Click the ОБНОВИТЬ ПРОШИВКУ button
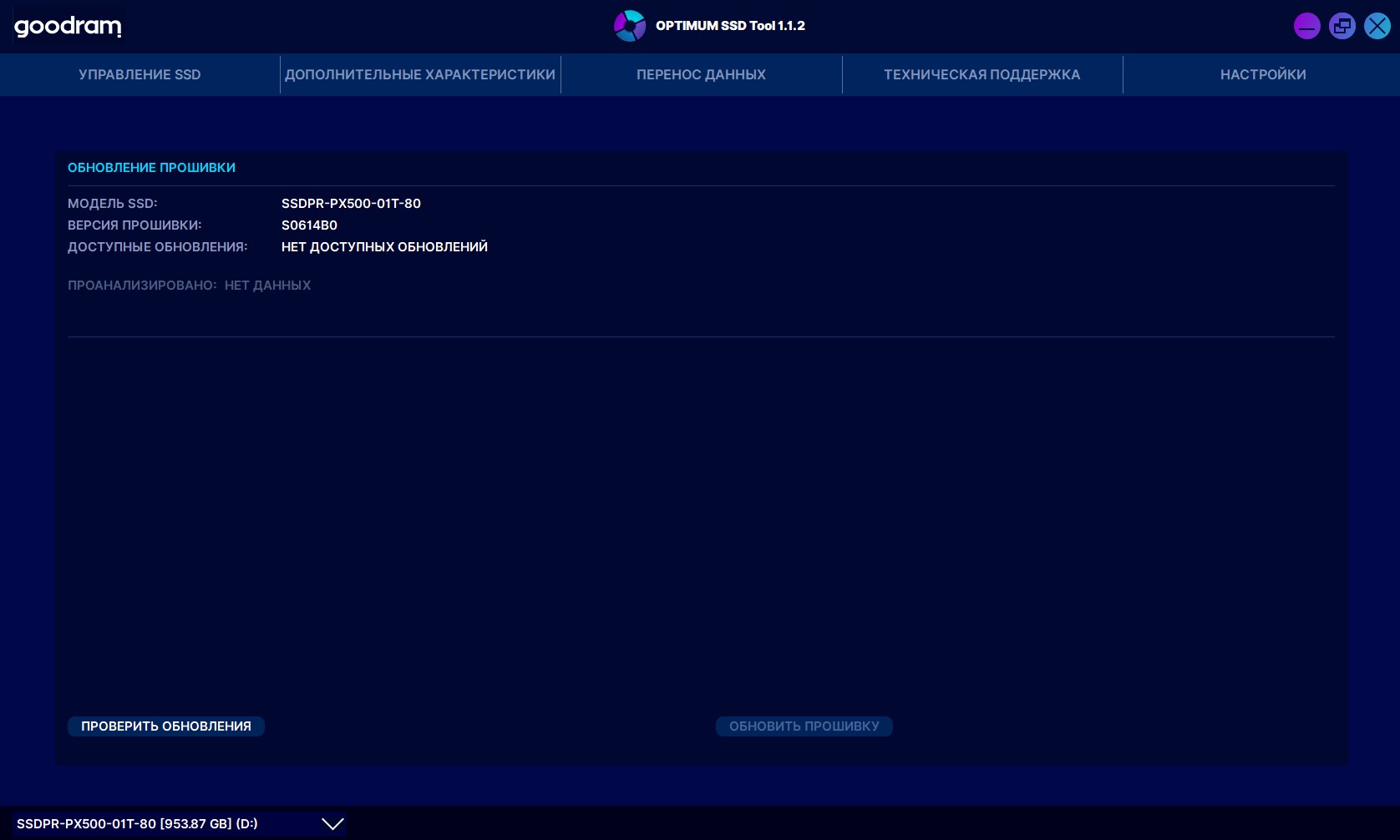The width and height of the screenshot is (1400, 840). [804, 726]
